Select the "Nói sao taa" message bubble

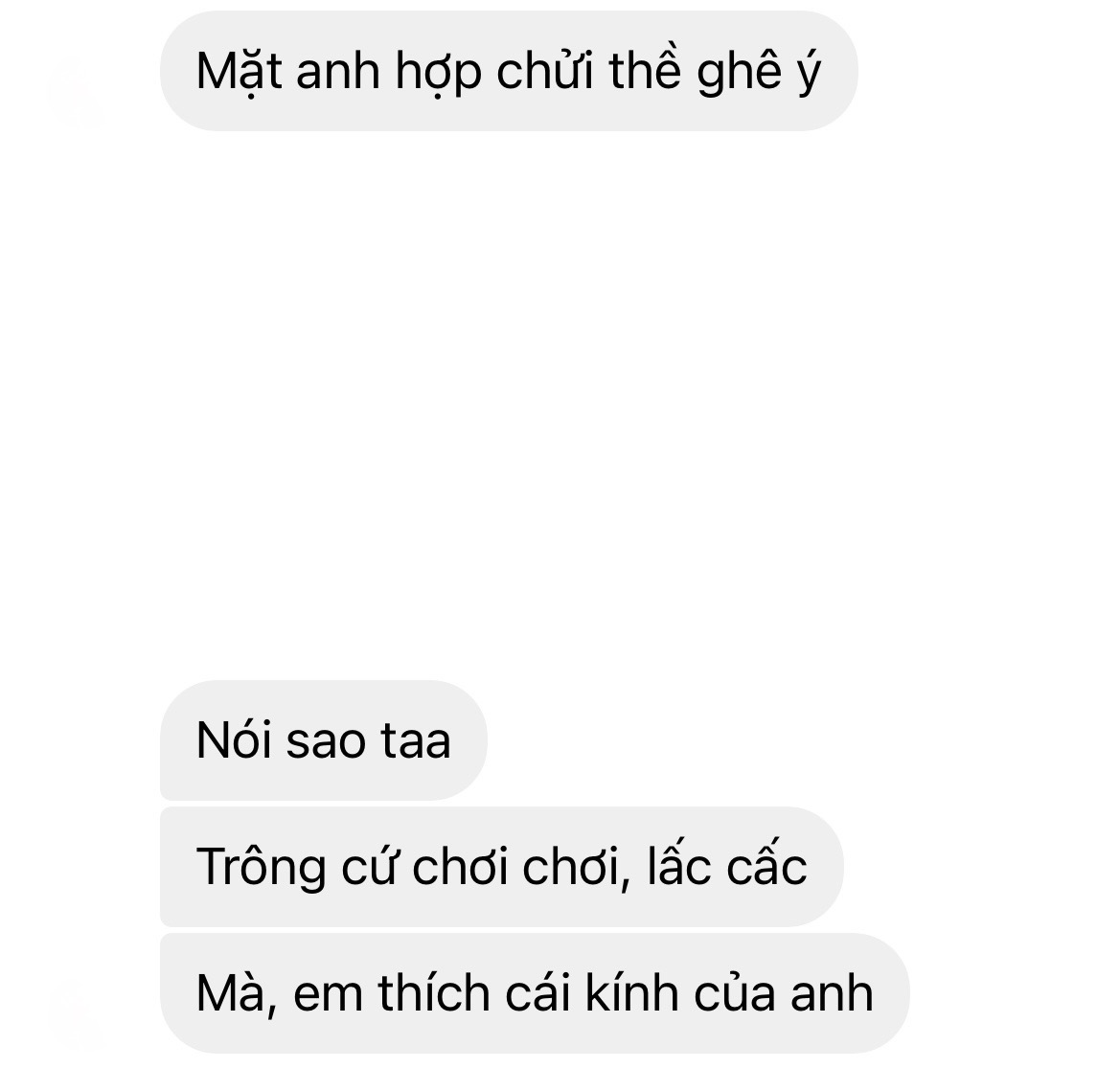pyautogui.click(x=324, y=740)
